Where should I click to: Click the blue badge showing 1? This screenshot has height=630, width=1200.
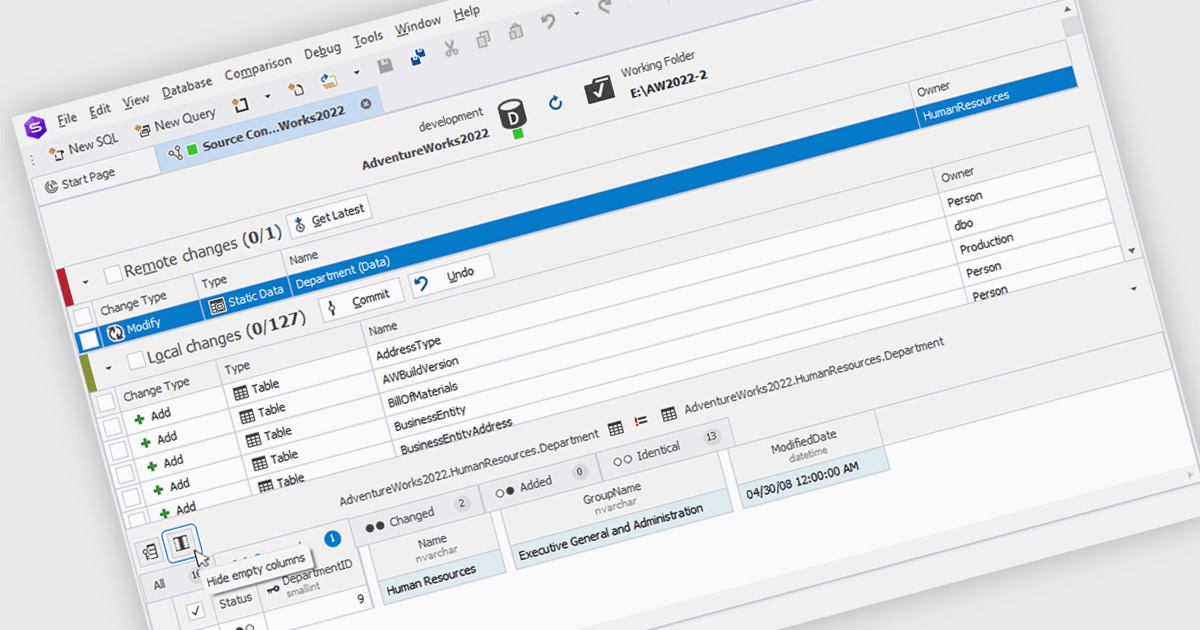tap(333, 540)
